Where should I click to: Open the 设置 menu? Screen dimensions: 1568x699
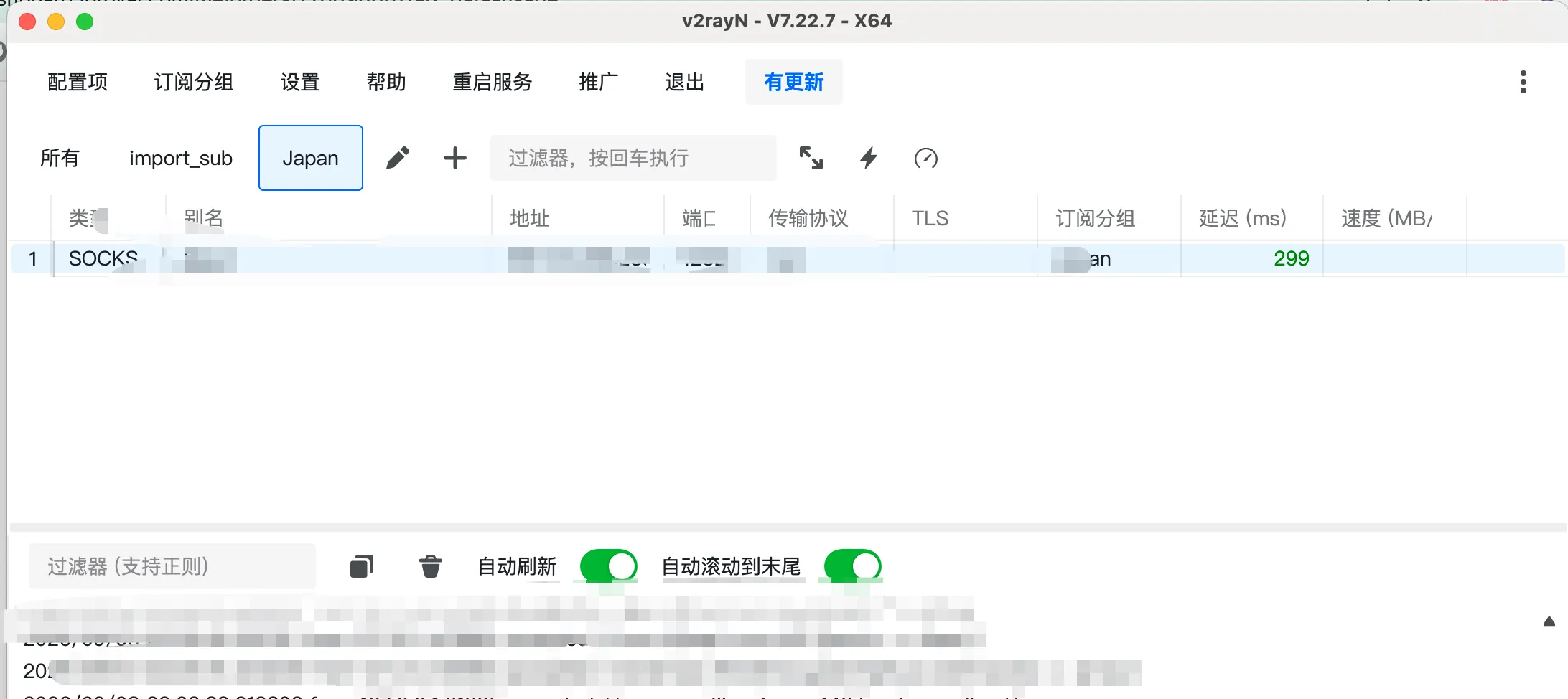300,82
